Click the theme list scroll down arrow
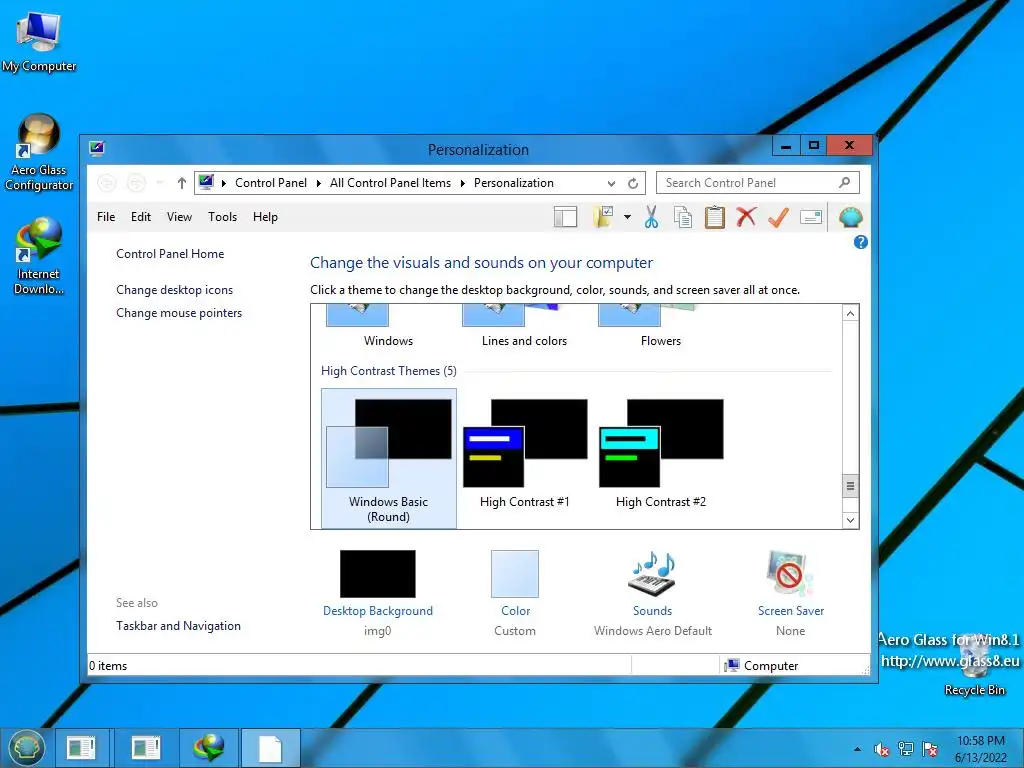This screenshot has height=768, width=1024. click(850, 520)
